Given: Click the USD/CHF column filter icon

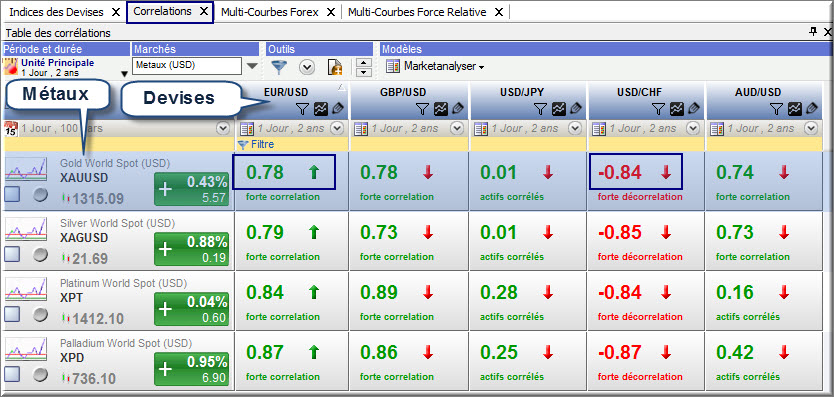Looking at the screenshot, I should 658,109.
